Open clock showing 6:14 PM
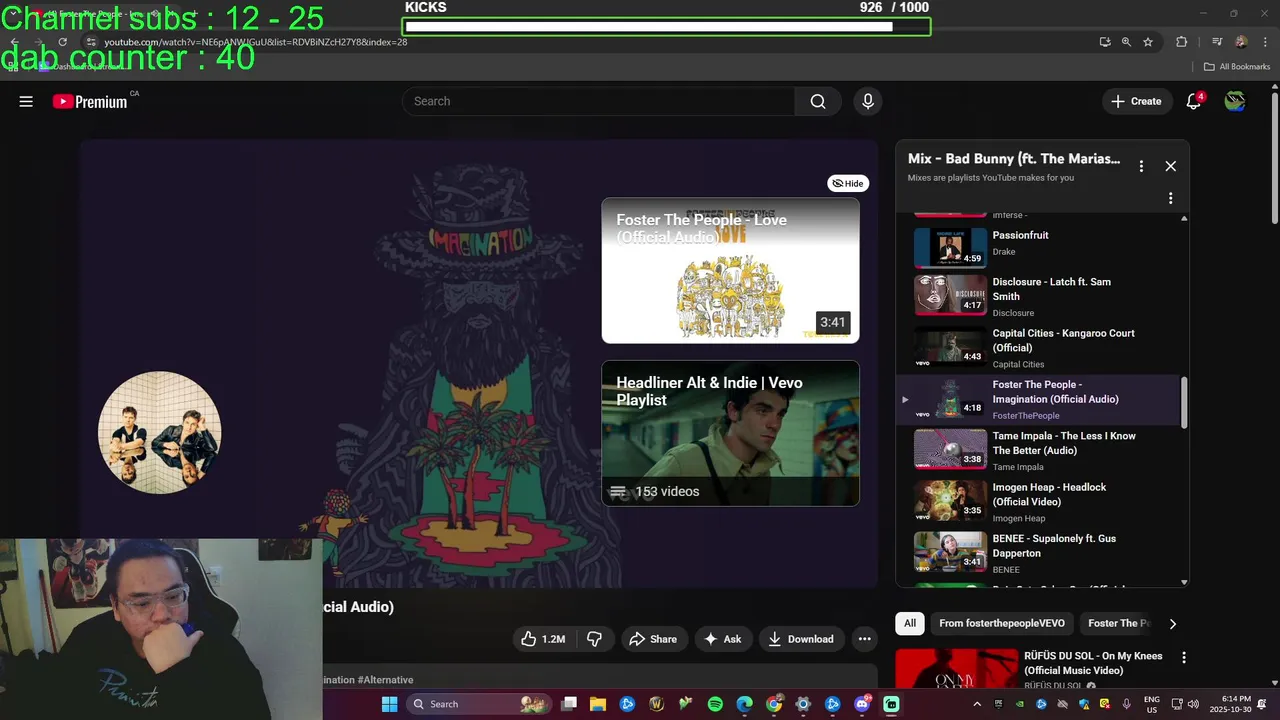 click(1229, 704)
